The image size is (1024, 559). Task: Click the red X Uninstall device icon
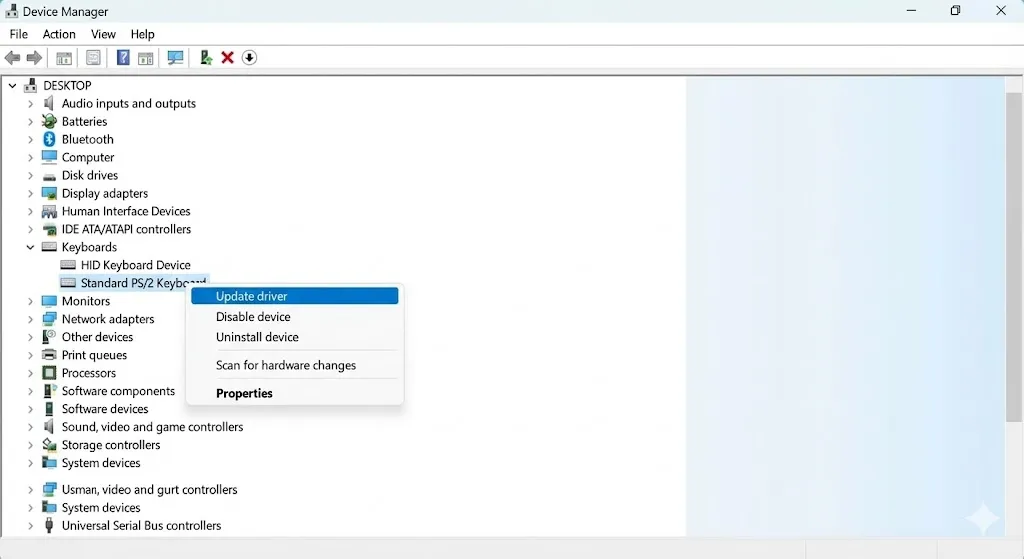(227, 58)
